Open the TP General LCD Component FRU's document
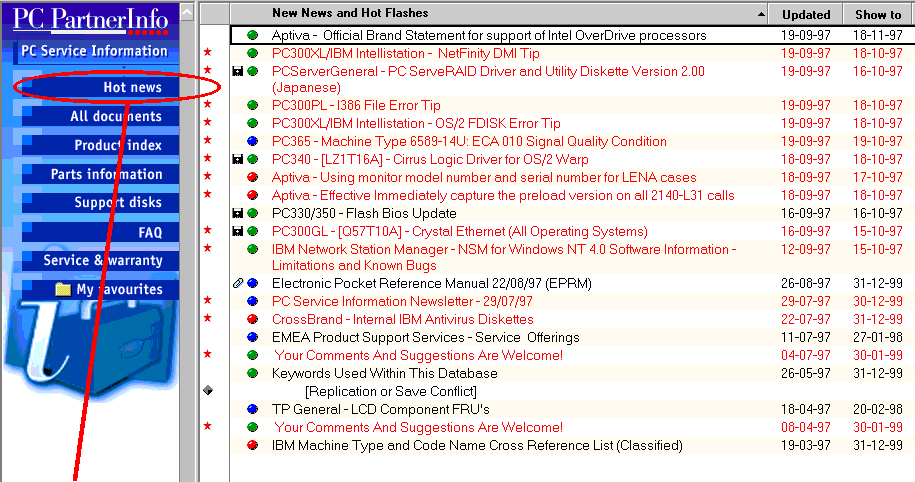The width and height of the screenshot is (915, 482). [381, 409]
